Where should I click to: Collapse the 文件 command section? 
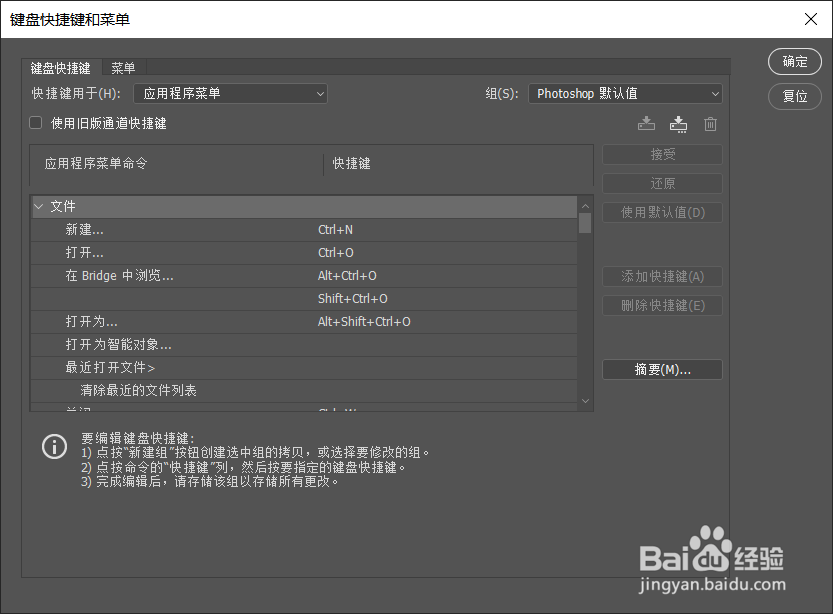click(x=40, y=206)
